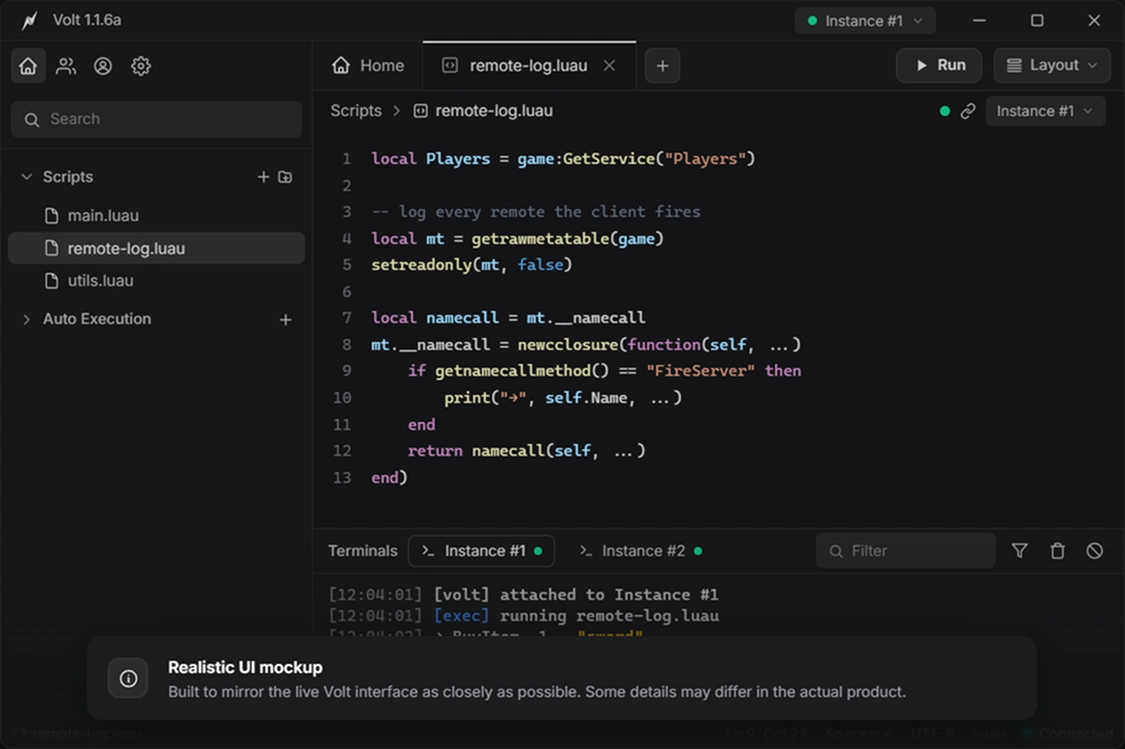Switch to the Home tab
Viewport: 1125px width, 749px height.
point(368,66)
